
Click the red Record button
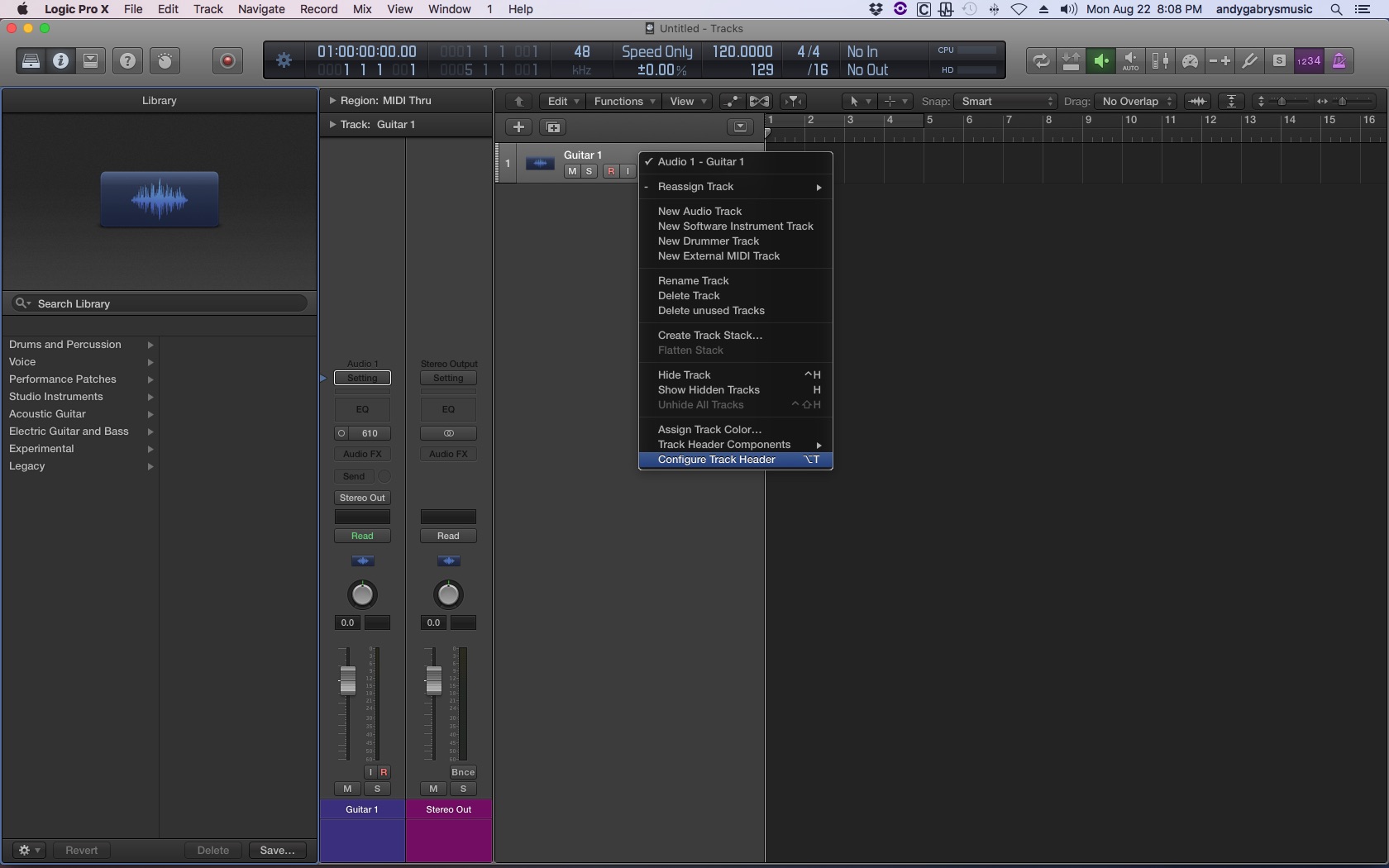(x=227, y=60)
